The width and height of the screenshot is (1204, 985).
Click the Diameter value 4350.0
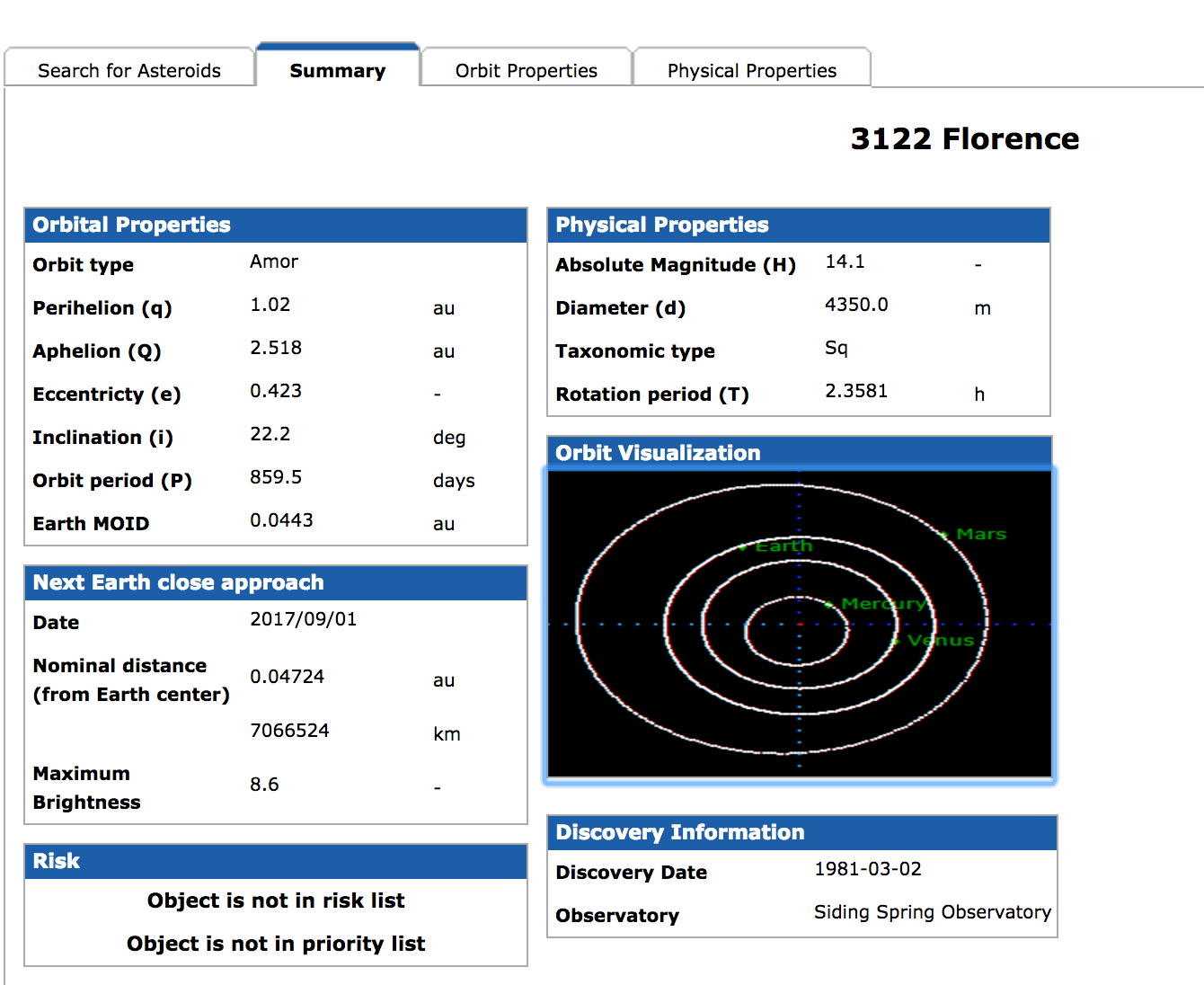point(856,305)
